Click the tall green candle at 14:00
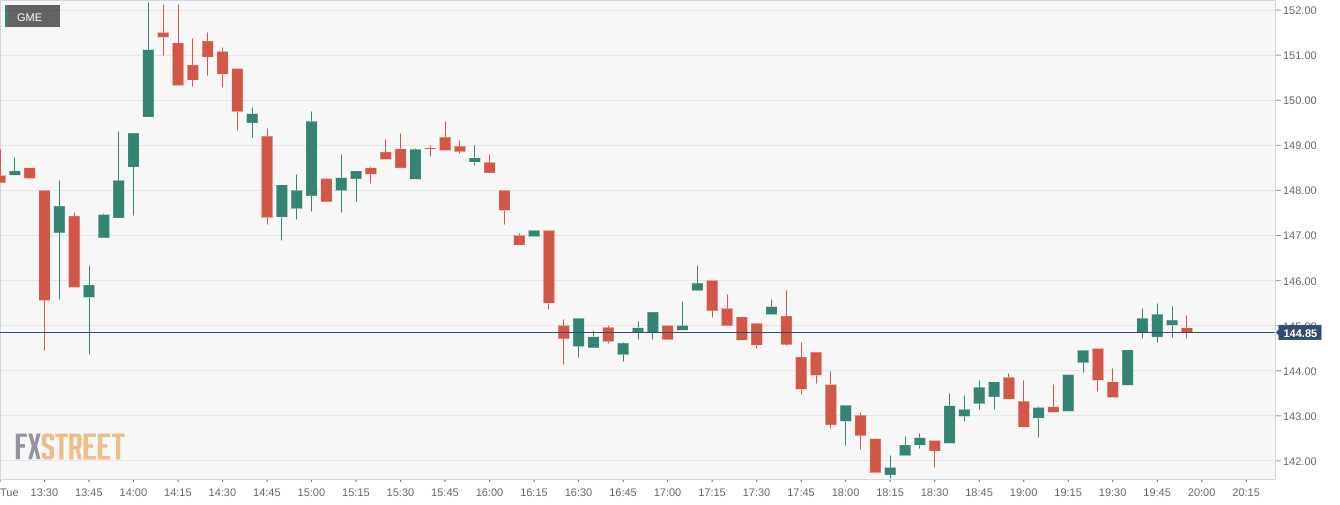 click(148, 83)
